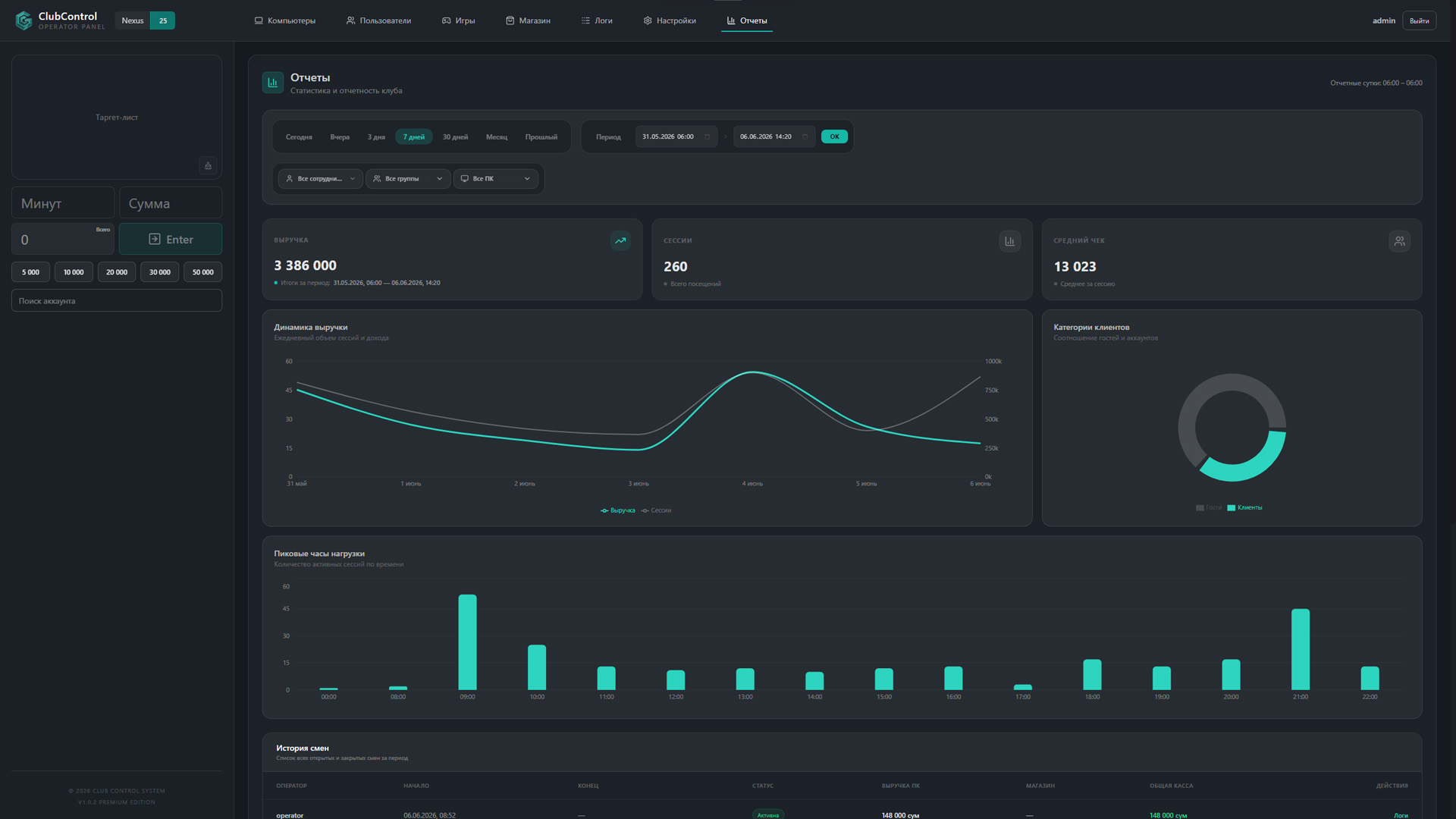
Task: Open the Компьютеры tab
Action: [285, 20]
